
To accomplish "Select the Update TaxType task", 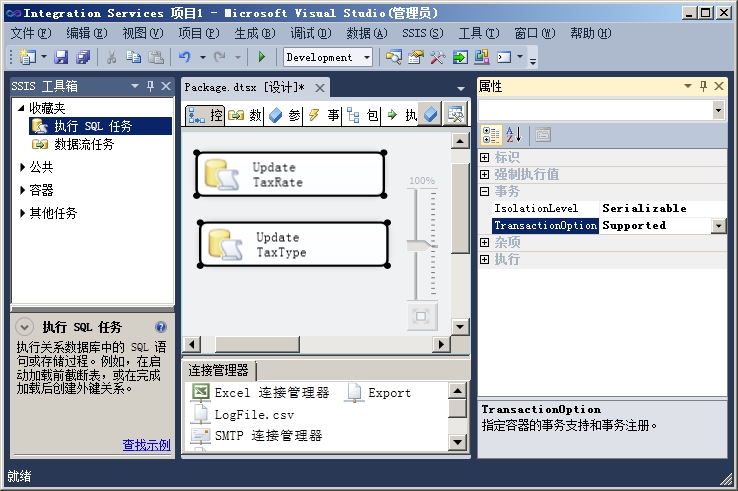I will click(x=294, y=244).
